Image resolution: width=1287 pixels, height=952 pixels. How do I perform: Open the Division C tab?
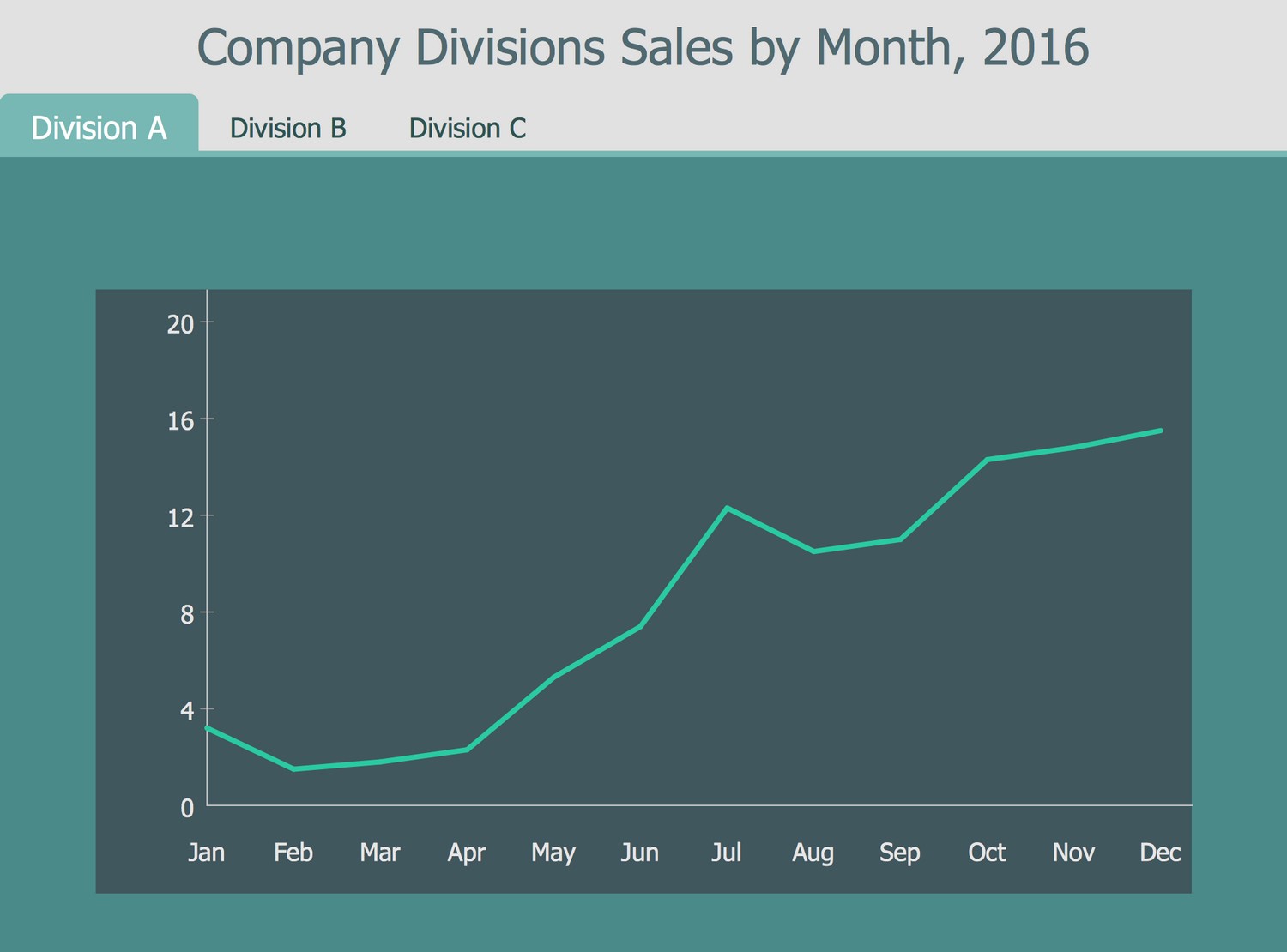(468, 128)
